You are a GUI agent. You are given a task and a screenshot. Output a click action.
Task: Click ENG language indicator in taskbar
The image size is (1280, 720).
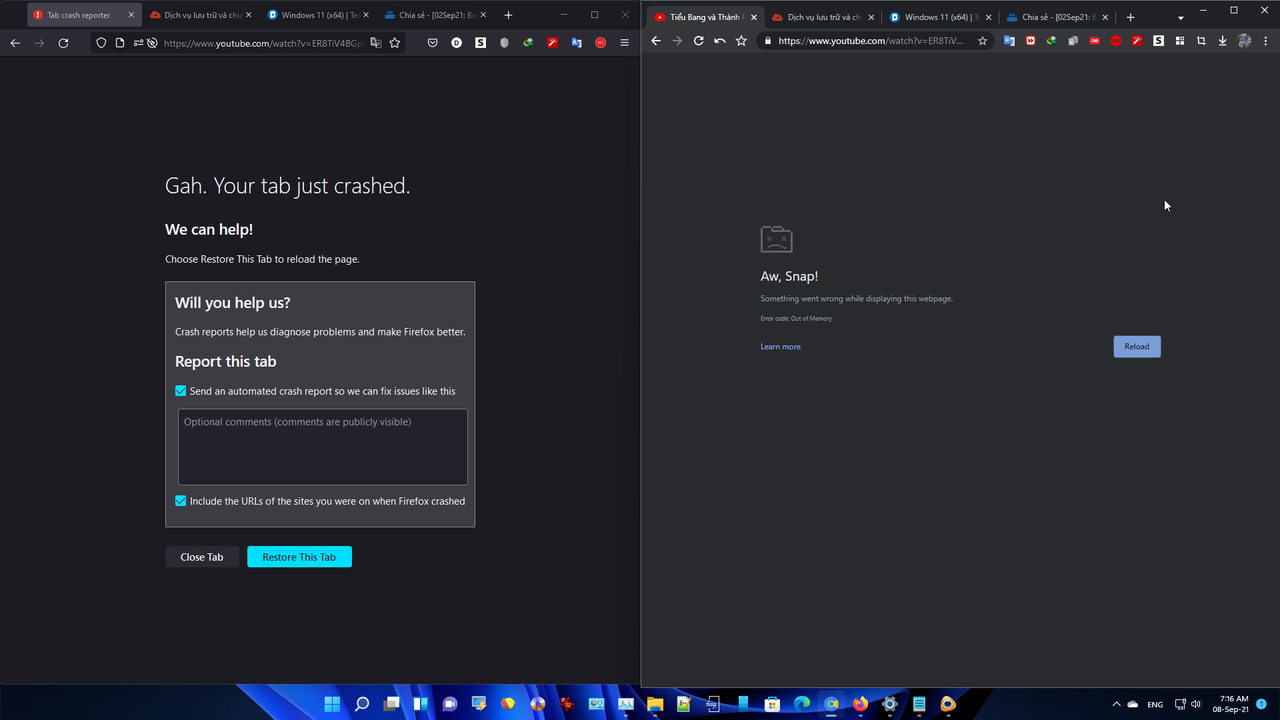point(1155,705)
